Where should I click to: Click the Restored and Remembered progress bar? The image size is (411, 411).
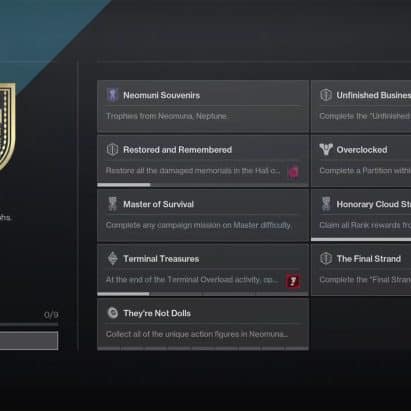point(203,185)
